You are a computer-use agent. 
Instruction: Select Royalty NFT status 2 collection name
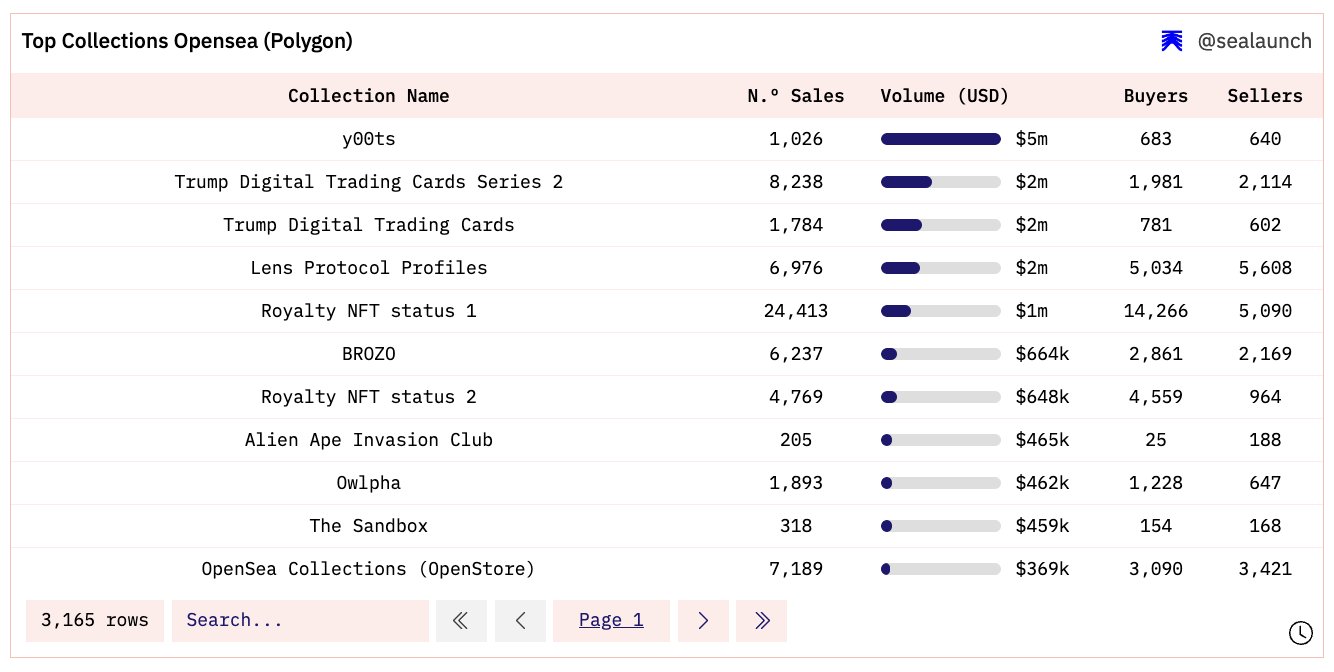(369, 397)
